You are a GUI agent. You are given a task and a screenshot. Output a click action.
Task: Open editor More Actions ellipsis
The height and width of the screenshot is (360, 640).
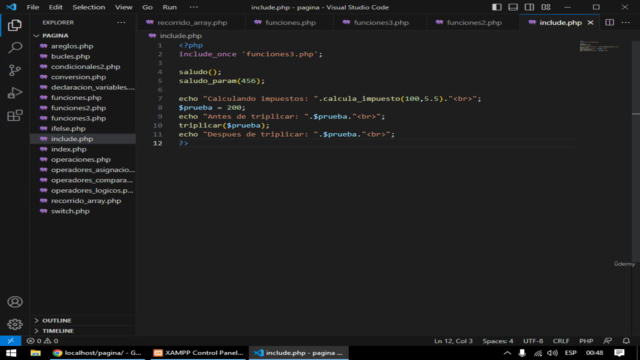[x=626, y=22]
